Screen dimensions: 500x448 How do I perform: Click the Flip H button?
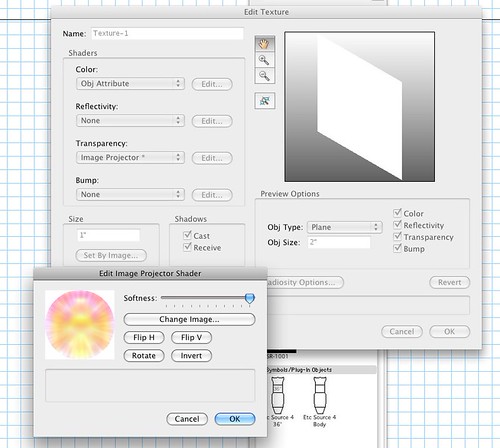[x=144, y=338]
